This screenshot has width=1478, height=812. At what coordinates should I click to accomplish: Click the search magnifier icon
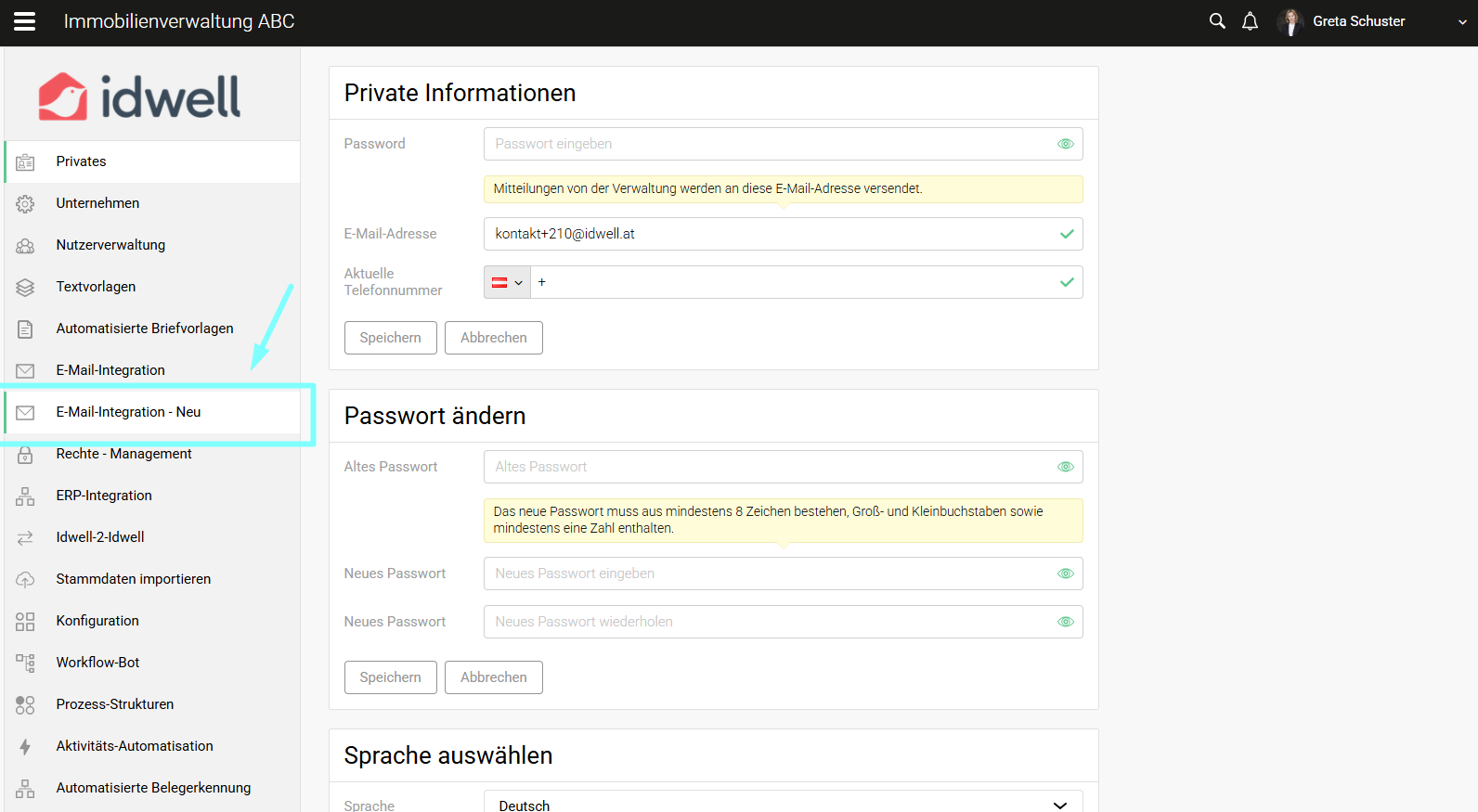1216,21
